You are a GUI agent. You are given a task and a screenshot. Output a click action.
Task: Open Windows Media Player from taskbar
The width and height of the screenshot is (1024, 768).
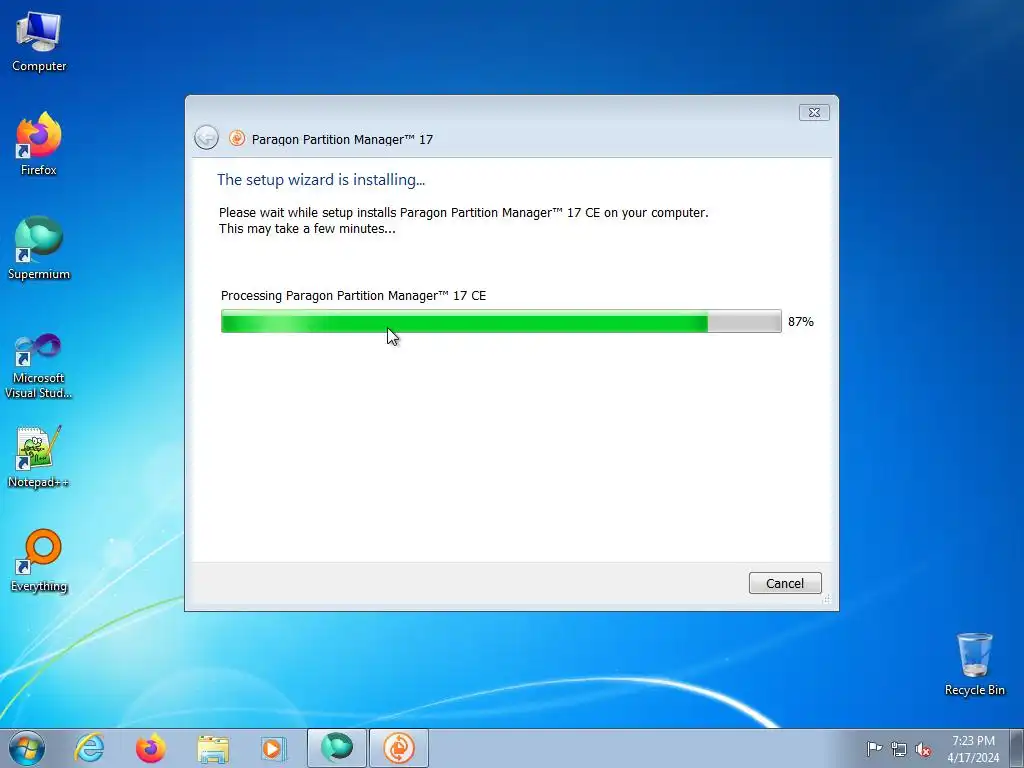point(273,748)
